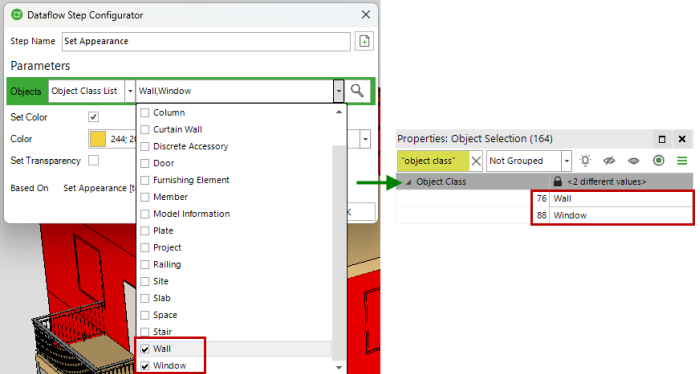Click the class list vertical scrollbar thumb

[x=339, y=252]
